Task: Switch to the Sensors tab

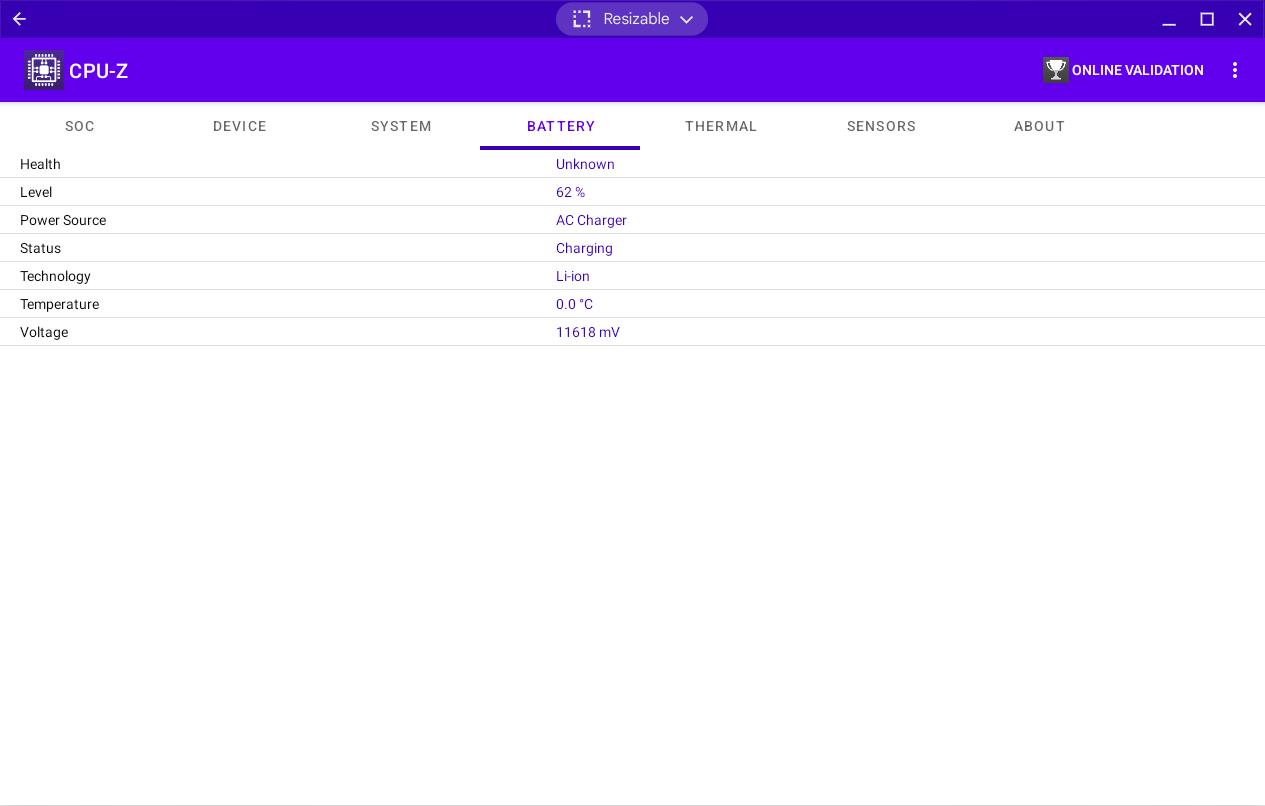Action: pos(881,126)
